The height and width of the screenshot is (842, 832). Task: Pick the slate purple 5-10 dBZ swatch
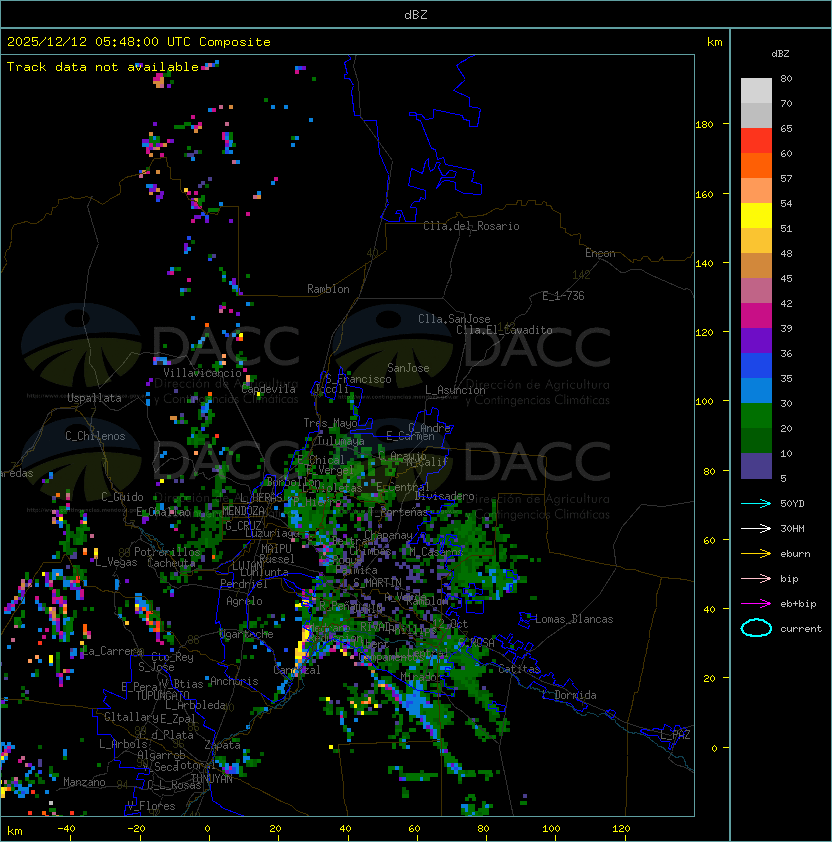756,466
